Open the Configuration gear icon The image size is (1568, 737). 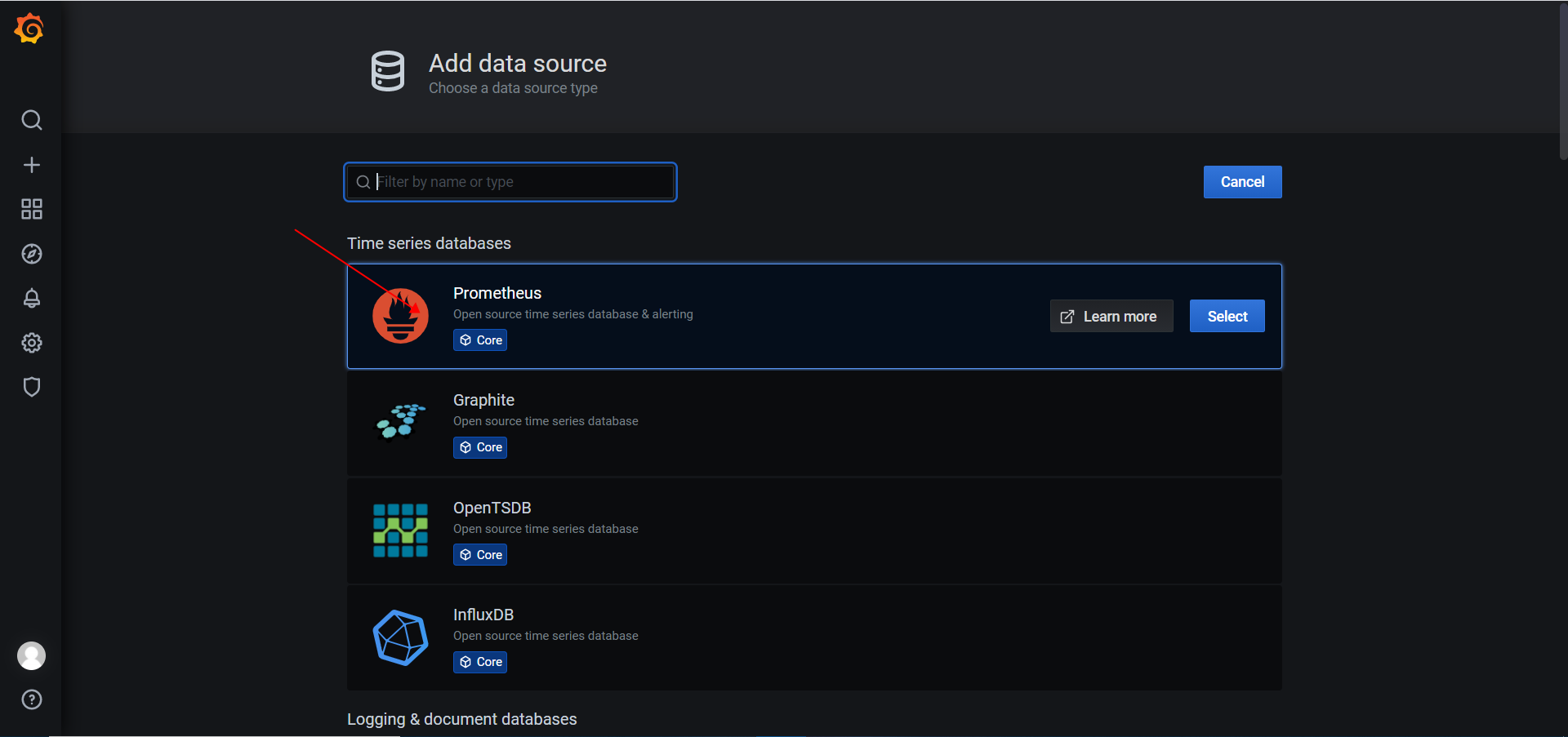[32, 343]
